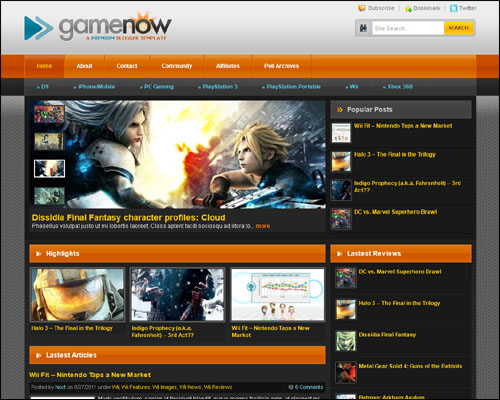The height and width of the screenshot is (400, 500).
Task: Open Indigo Prophecy caption link under Highlights
Action: pyautogui.click(x=163, y=332)
